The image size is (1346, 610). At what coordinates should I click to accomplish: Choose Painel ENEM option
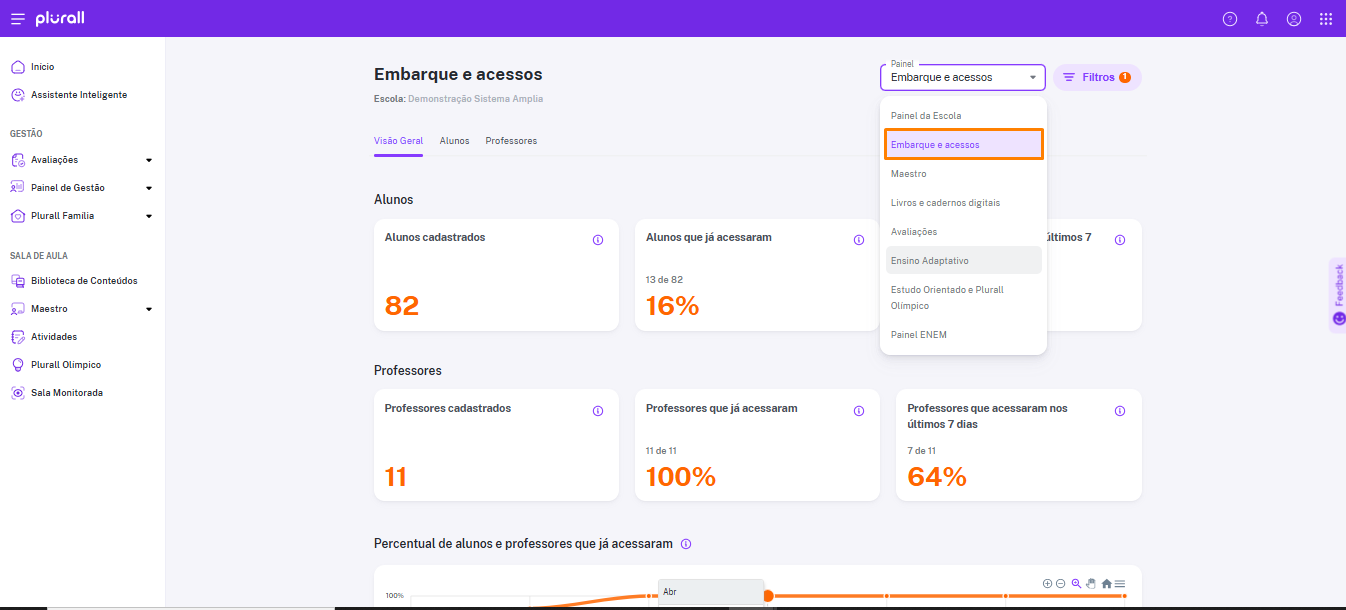[x=963, y=335]
